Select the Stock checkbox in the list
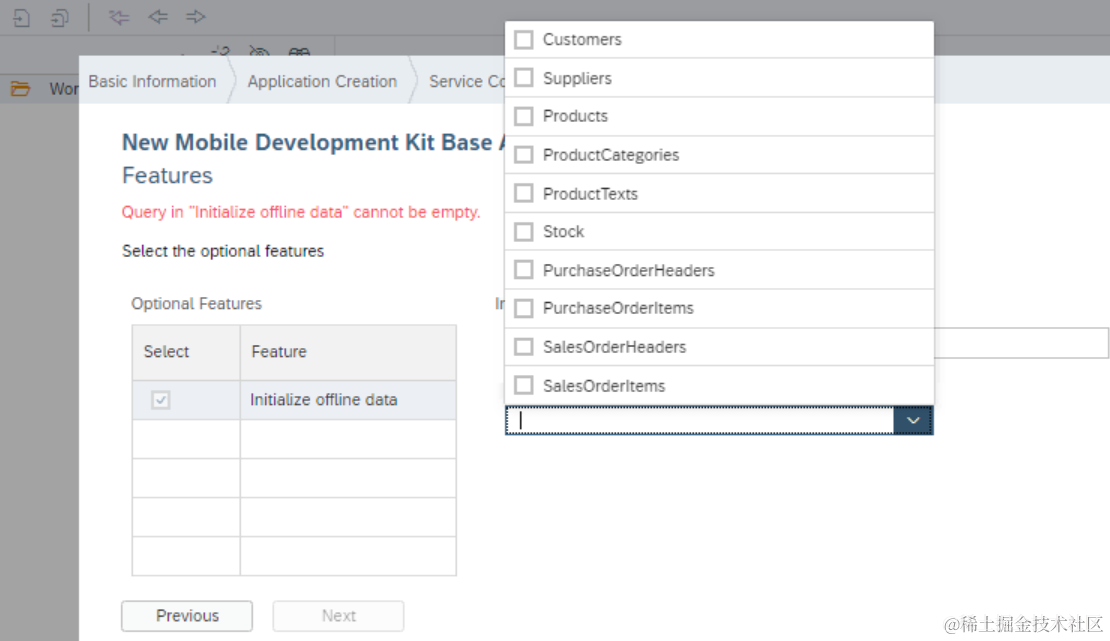Image resolution: width=1110 pixels, height=641 pixels. coord(523,232)
